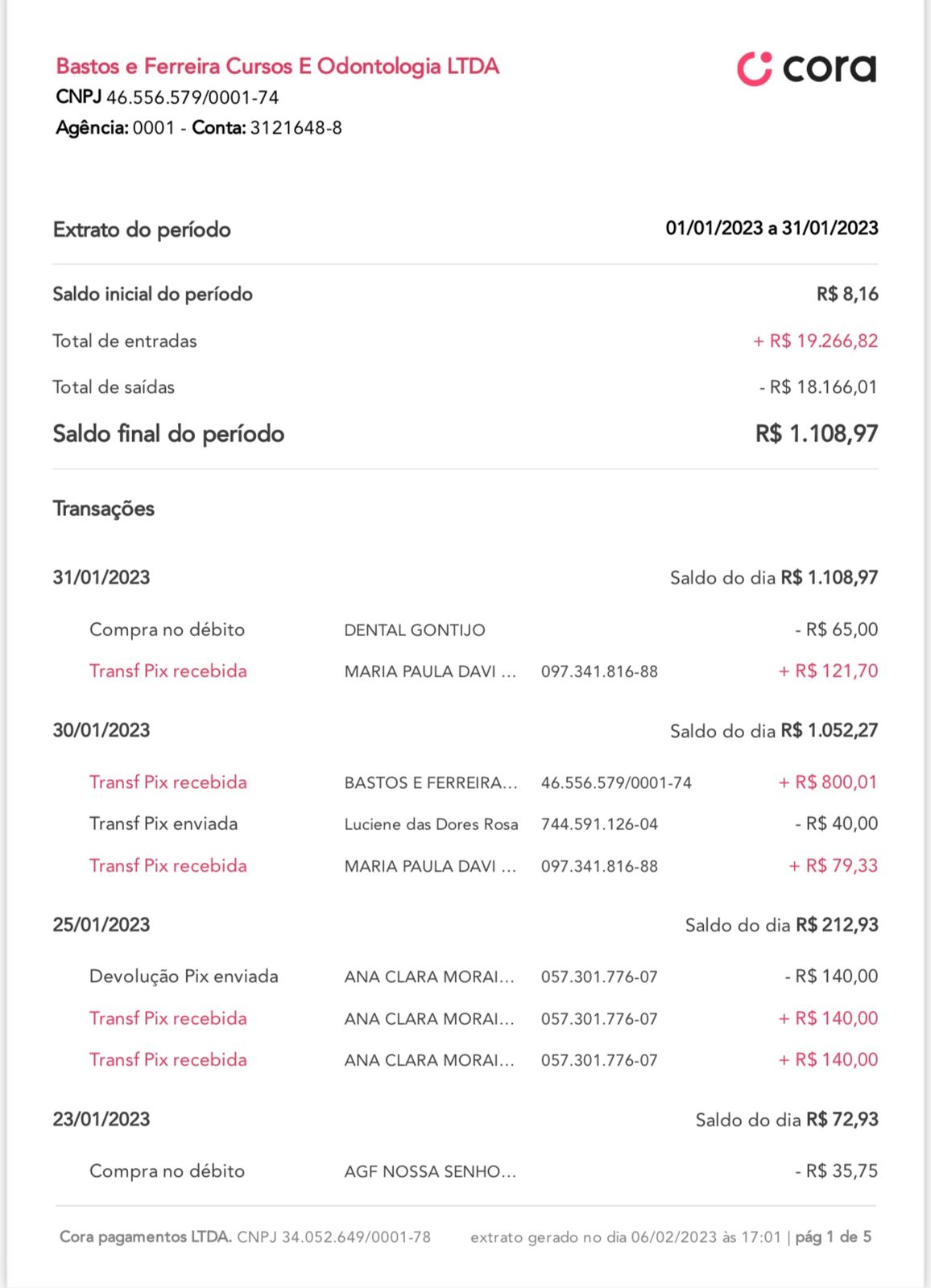Select the 31/01/2023 date header

pyautogui.click(x=101, y=577)
